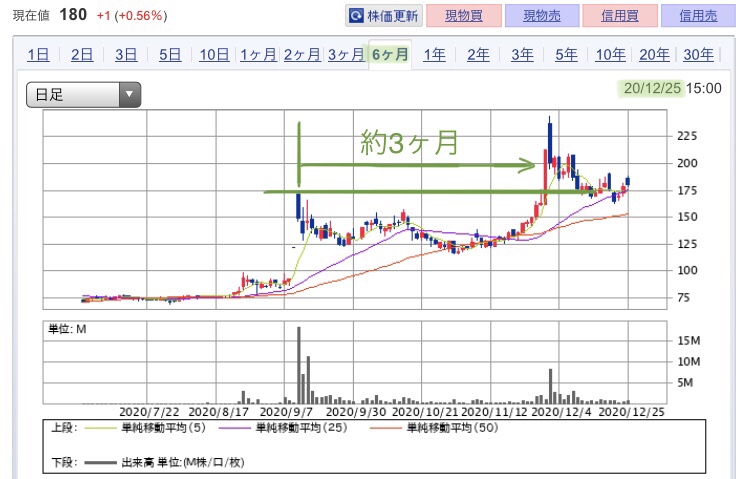Switch chart to 5日 period

[170, 55]
